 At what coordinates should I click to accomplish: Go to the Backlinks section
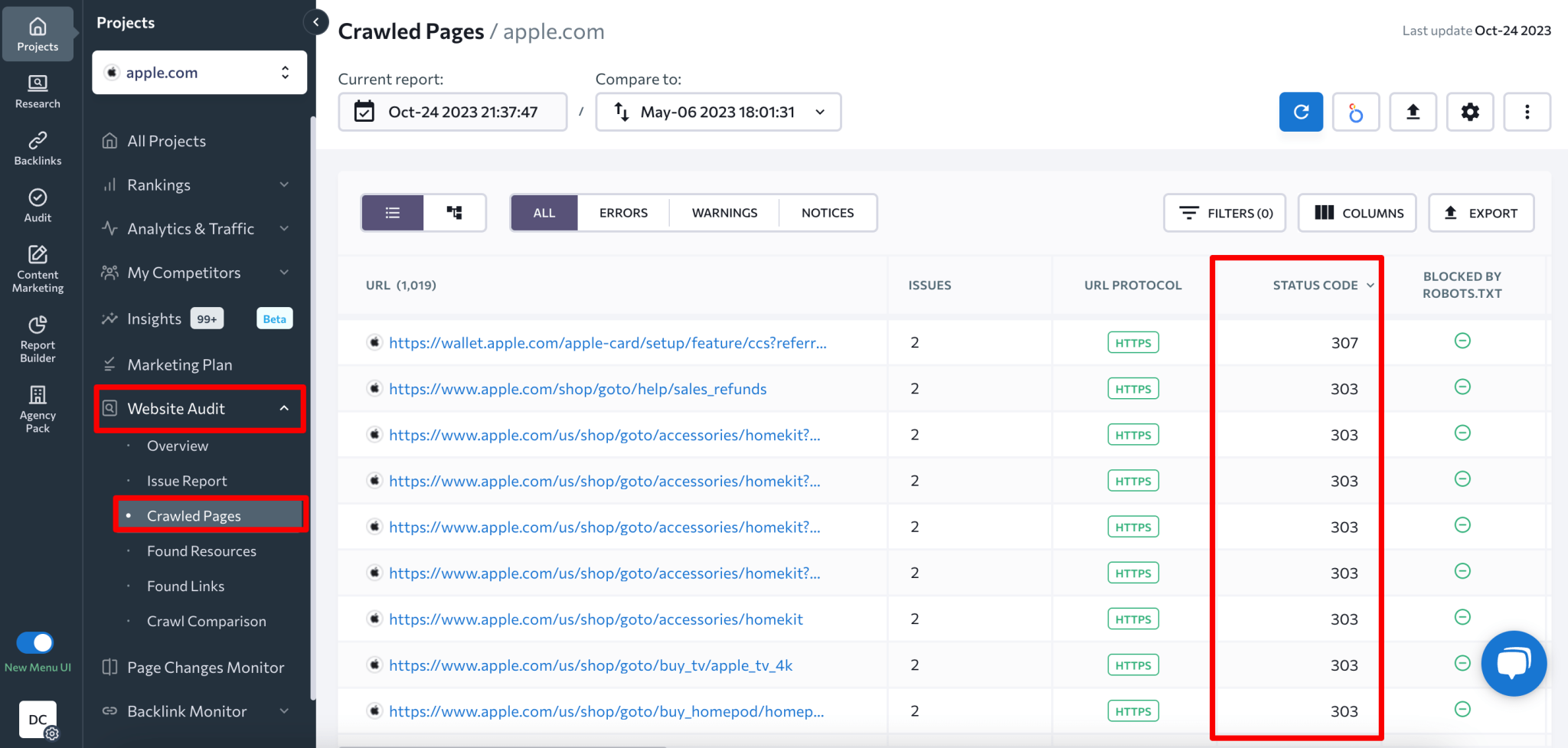38,149
